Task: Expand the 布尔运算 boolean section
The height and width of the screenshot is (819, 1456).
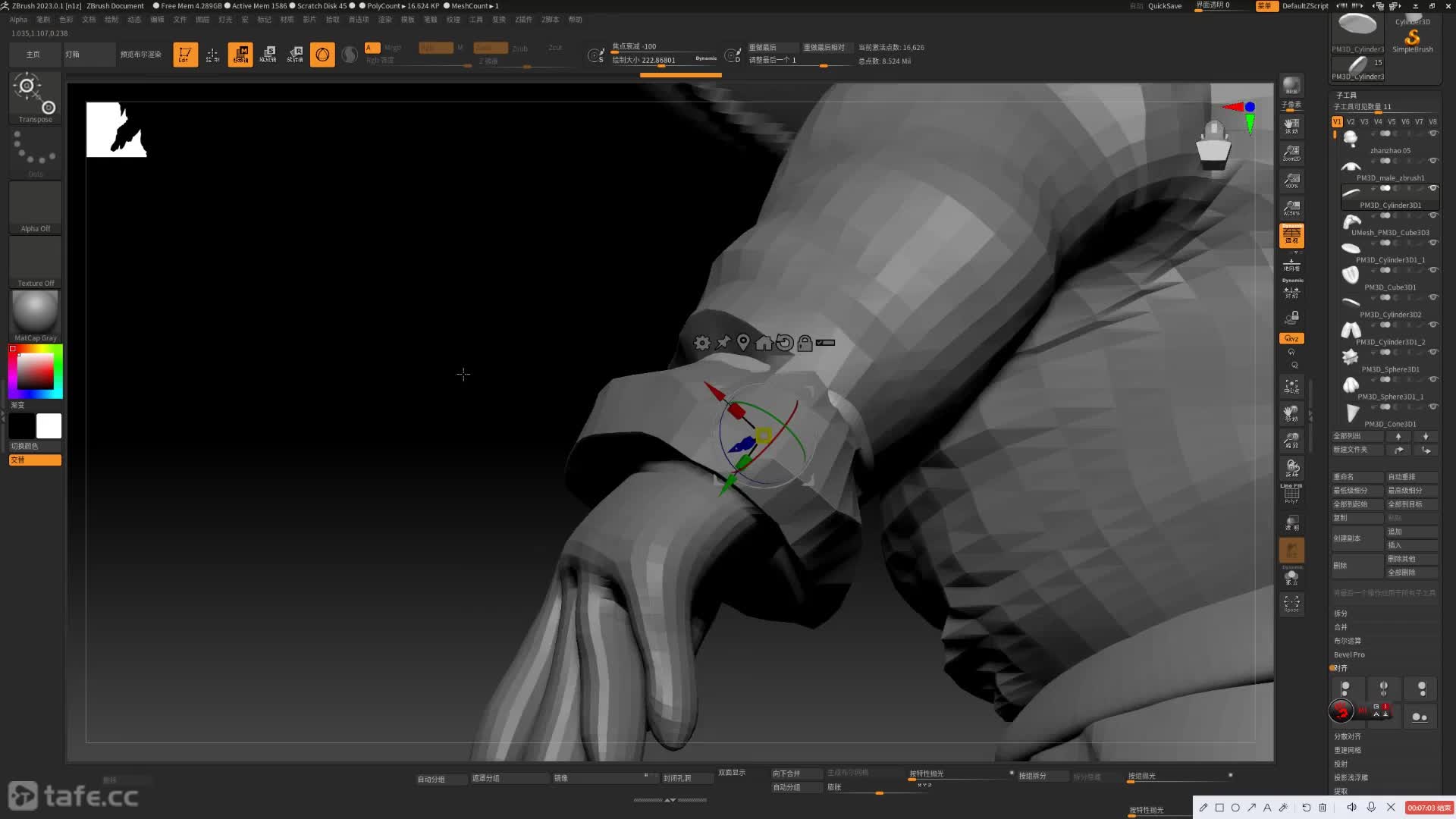Action: tap(1348, 641)
